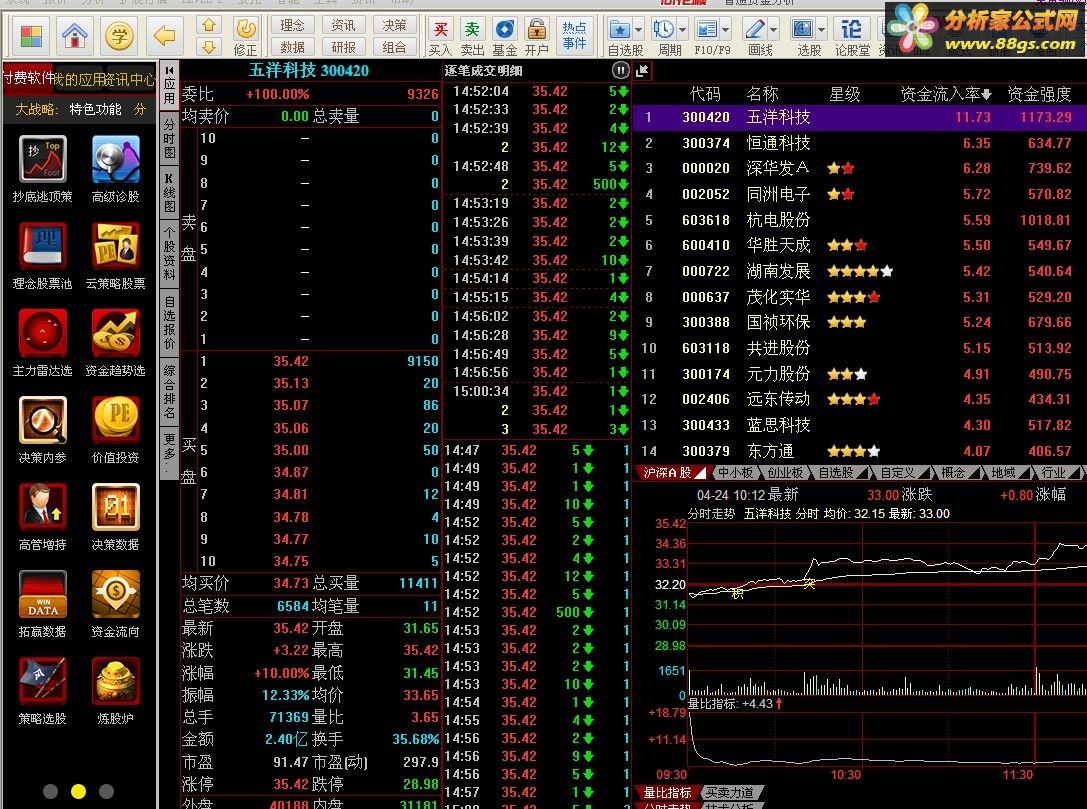The width and height of the screenshot is (1087, 809).
Task: Open the 选股 stock picker icon
Action: coord(803,29)
